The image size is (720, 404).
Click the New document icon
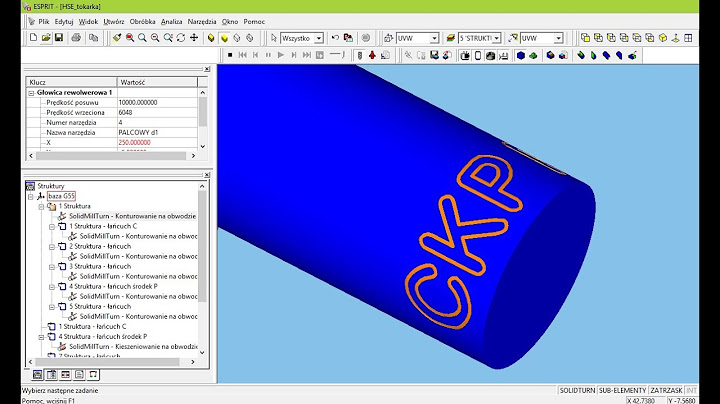pyautogui.click(x=33, y=38)
